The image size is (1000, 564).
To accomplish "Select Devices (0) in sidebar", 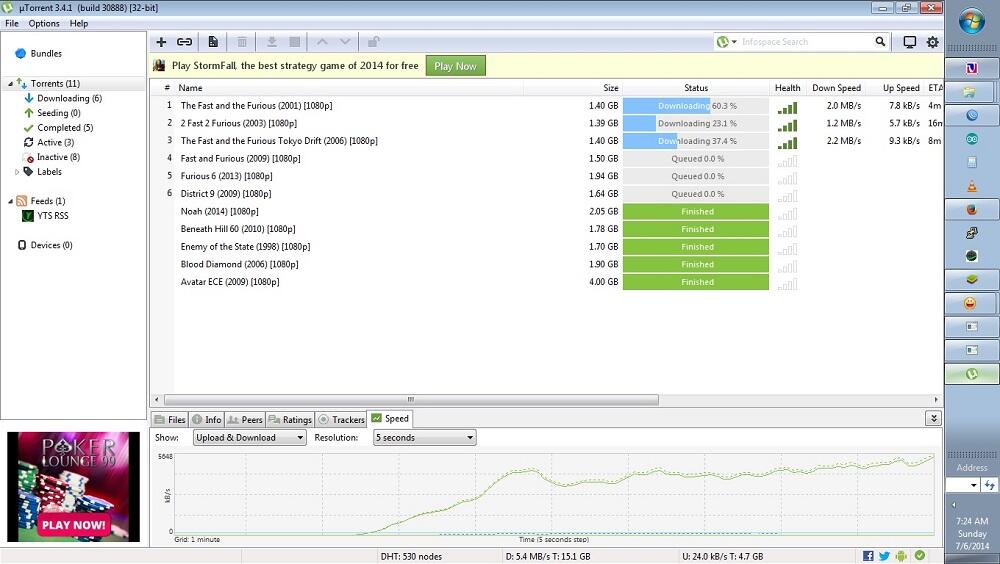I will (x=51, y=245).
